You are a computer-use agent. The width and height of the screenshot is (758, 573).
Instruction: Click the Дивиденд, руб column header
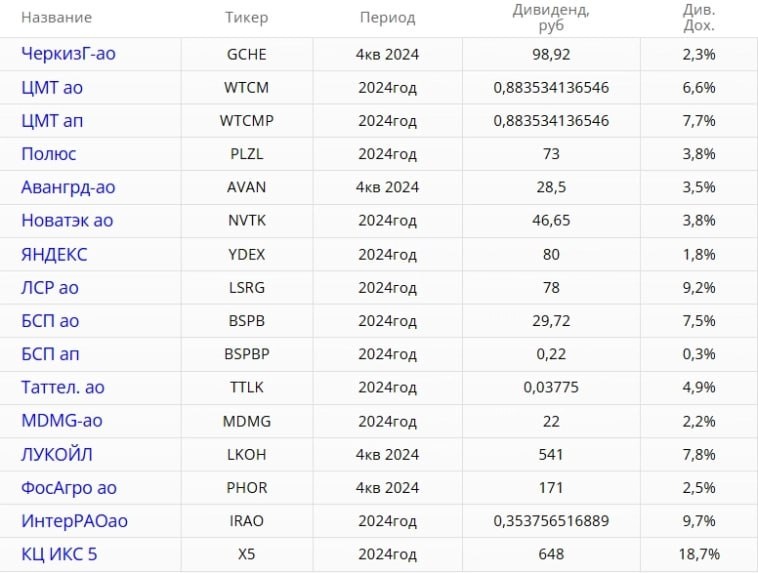click(550, 18)
